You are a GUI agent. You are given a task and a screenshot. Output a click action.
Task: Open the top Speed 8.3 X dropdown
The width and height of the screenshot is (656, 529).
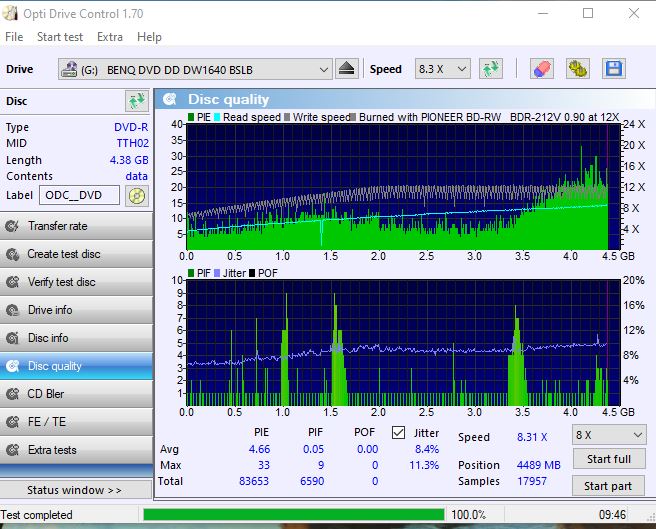pyautogui.click(x=443, y=69)
